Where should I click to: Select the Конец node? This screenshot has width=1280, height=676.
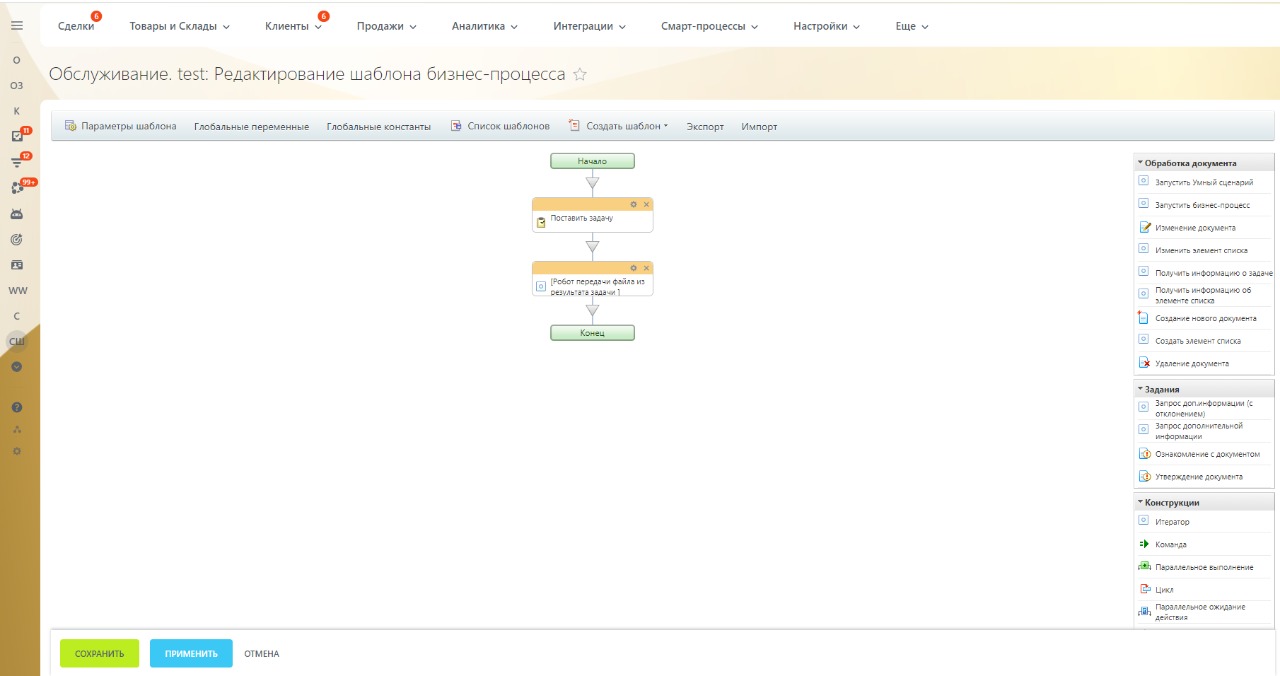[592, 332]
